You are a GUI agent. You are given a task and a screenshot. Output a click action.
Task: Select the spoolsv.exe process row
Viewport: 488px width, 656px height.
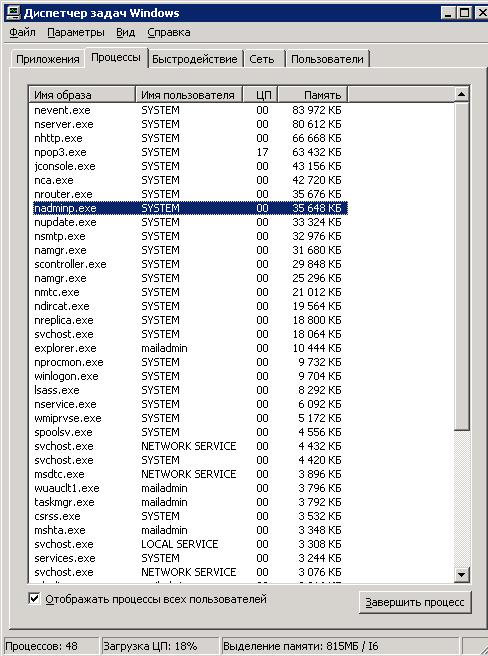tap(190, 432)
